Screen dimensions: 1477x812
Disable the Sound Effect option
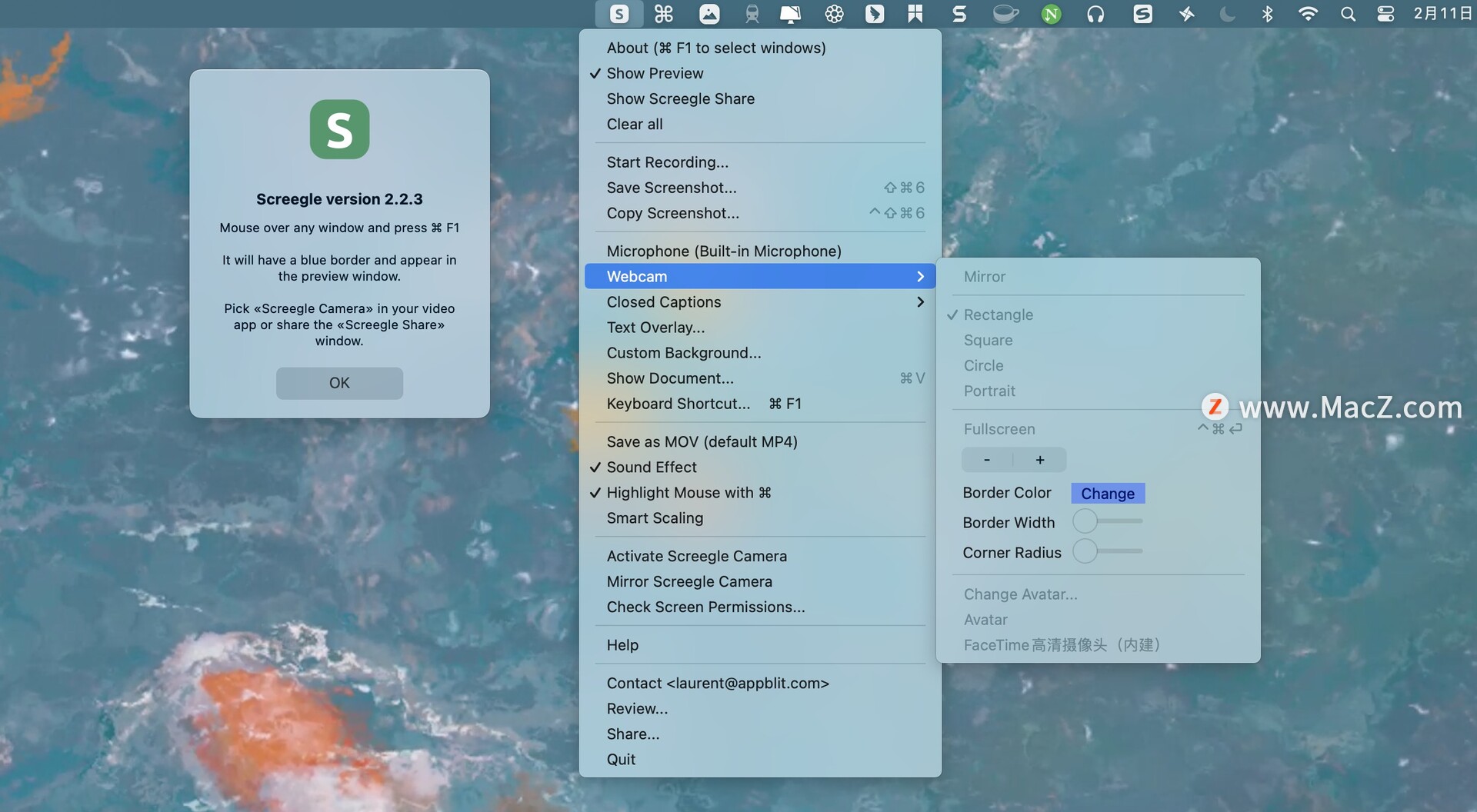click(652, 467)
